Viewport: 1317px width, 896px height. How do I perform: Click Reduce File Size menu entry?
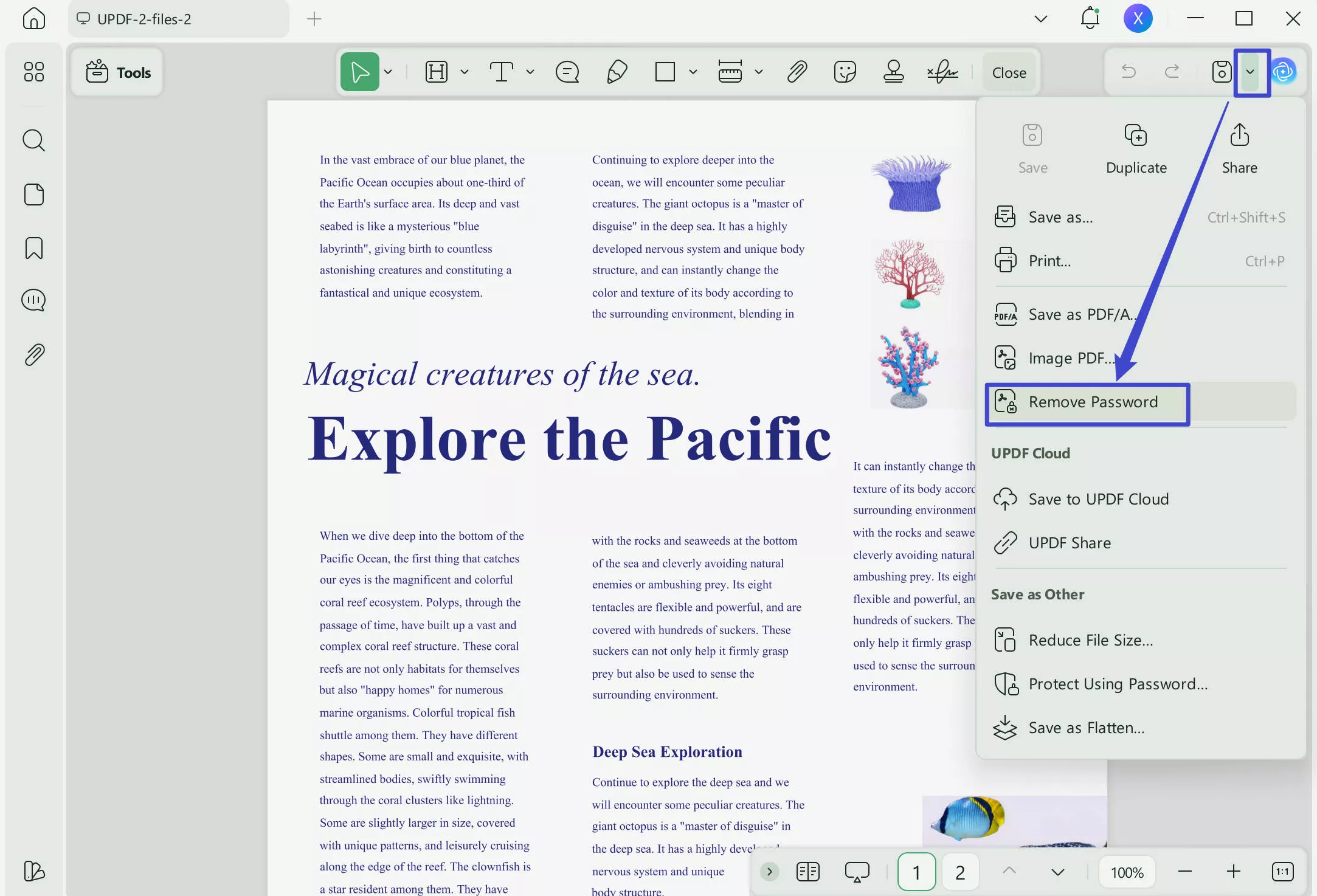point(1090,640)
